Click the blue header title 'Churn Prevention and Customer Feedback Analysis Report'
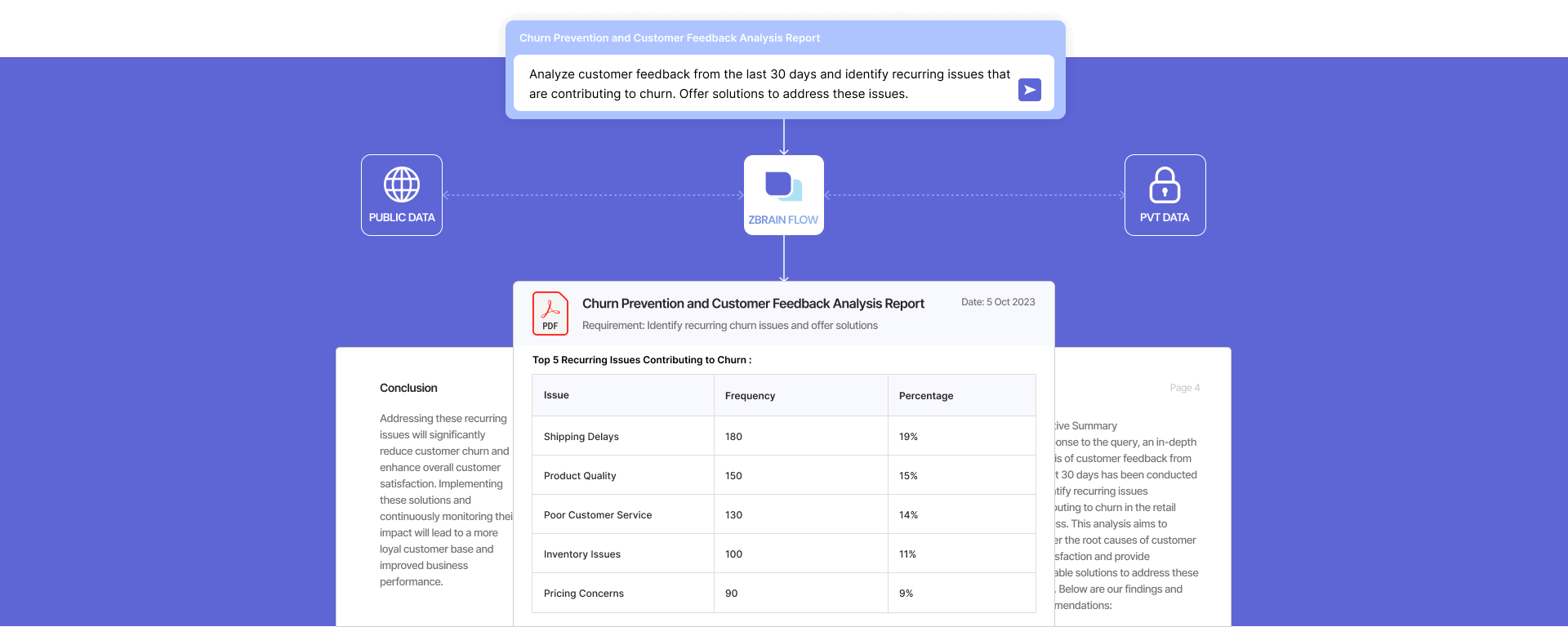The width and height of the screenshot is (1568, 627). click(670, 38)
